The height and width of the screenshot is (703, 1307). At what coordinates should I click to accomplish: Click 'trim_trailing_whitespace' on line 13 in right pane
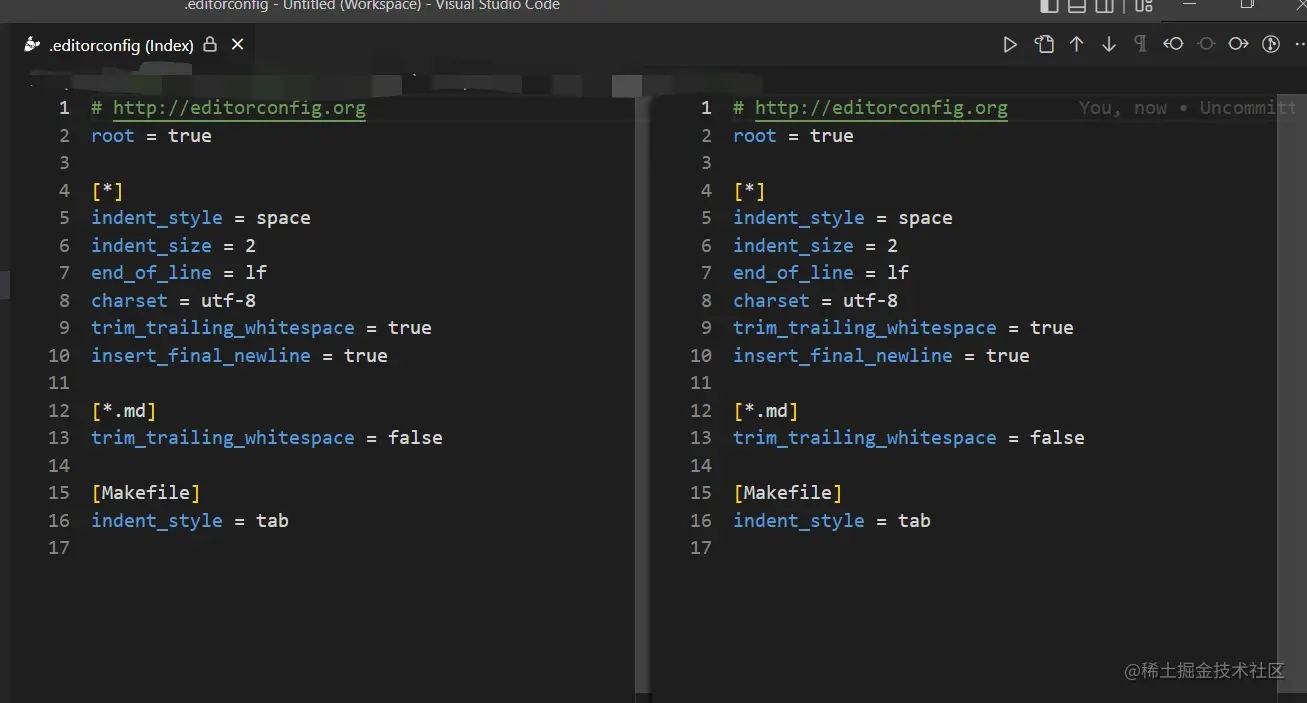click(x=865, y=438)
